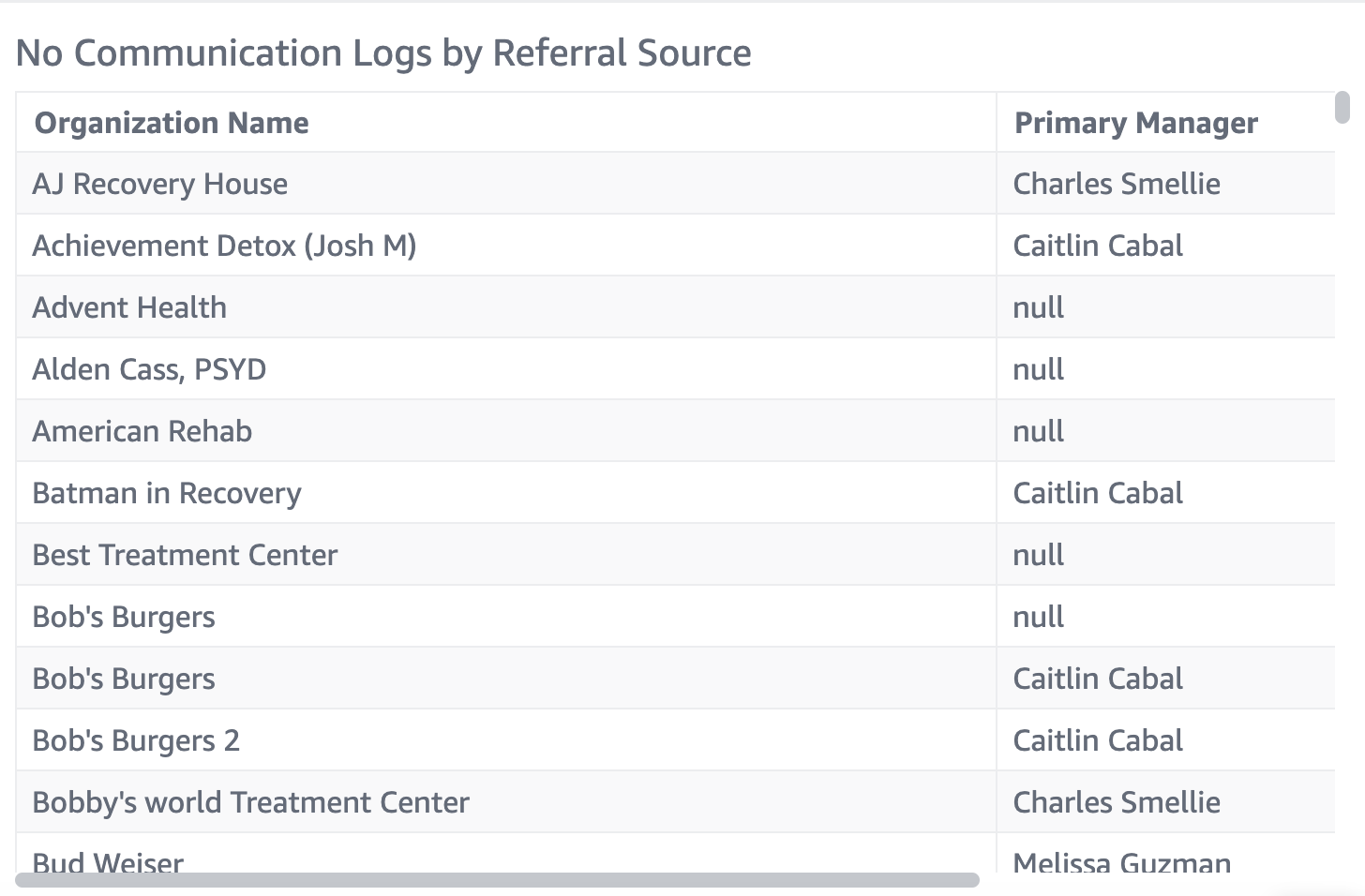Sort by the Primary Manager column header
This screenshot has width=1365, height=896.
1135,123
